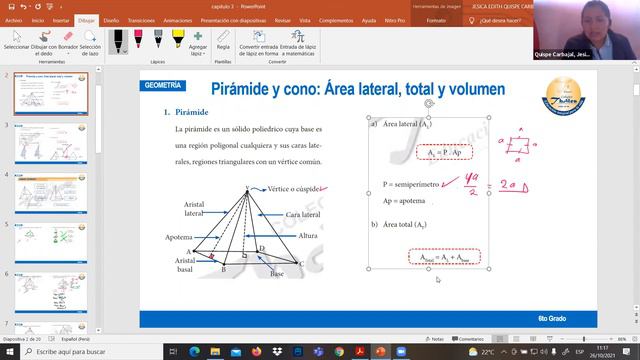Open the Complementos tab

[336, 20]
